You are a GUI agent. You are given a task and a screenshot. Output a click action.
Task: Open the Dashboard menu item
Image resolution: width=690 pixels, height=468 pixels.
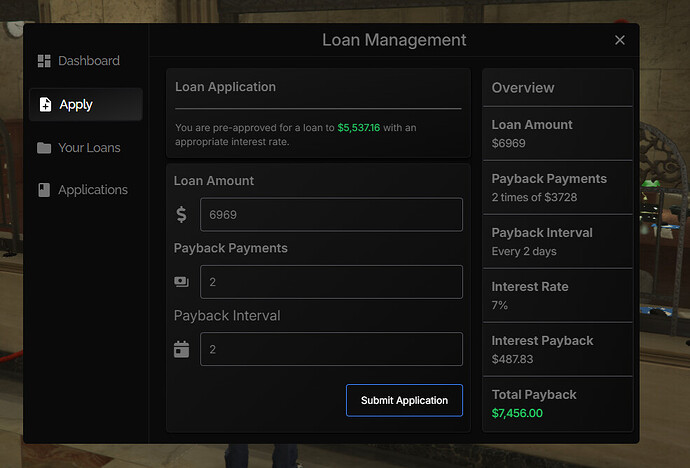coord(88,61)
